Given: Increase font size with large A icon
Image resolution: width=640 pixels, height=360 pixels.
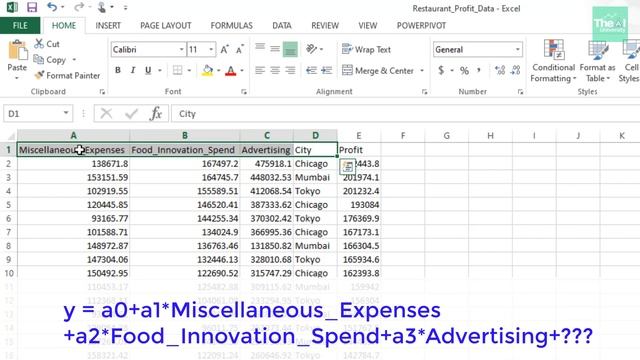Looking at the screenshot, I should pos(224,49).
